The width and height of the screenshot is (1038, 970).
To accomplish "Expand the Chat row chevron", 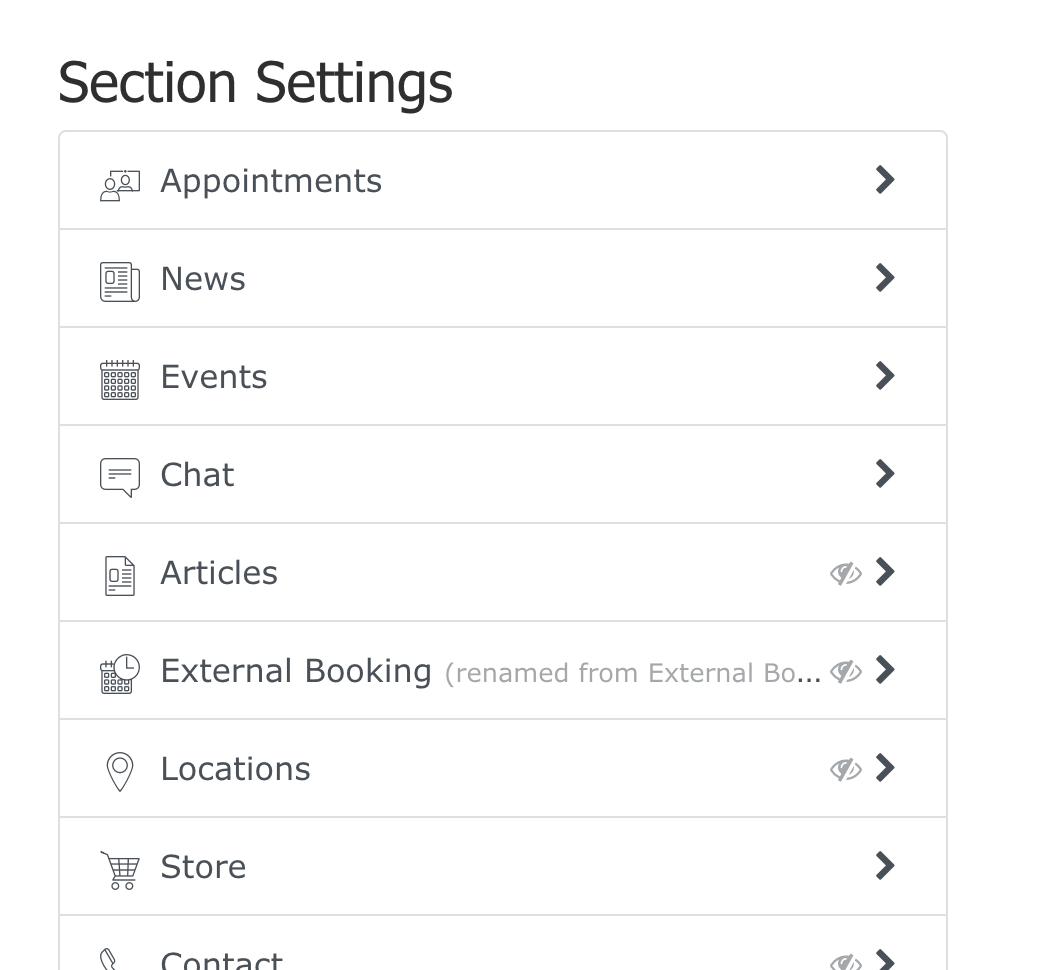I will [x=885, y=474].
